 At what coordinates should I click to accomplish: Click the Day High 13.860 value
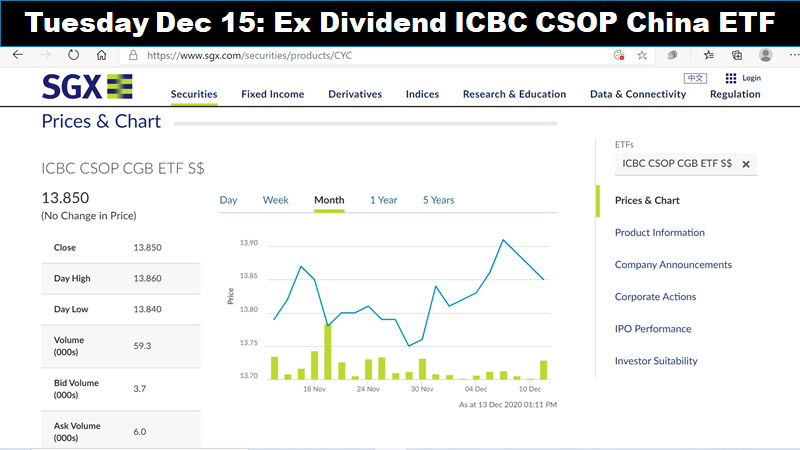click(147, 279)
